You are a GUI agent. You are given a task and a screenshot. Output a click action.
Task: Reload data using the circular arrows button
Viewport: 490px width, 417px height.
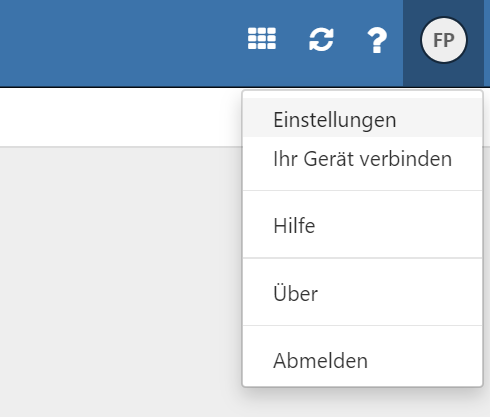(321, 40)
